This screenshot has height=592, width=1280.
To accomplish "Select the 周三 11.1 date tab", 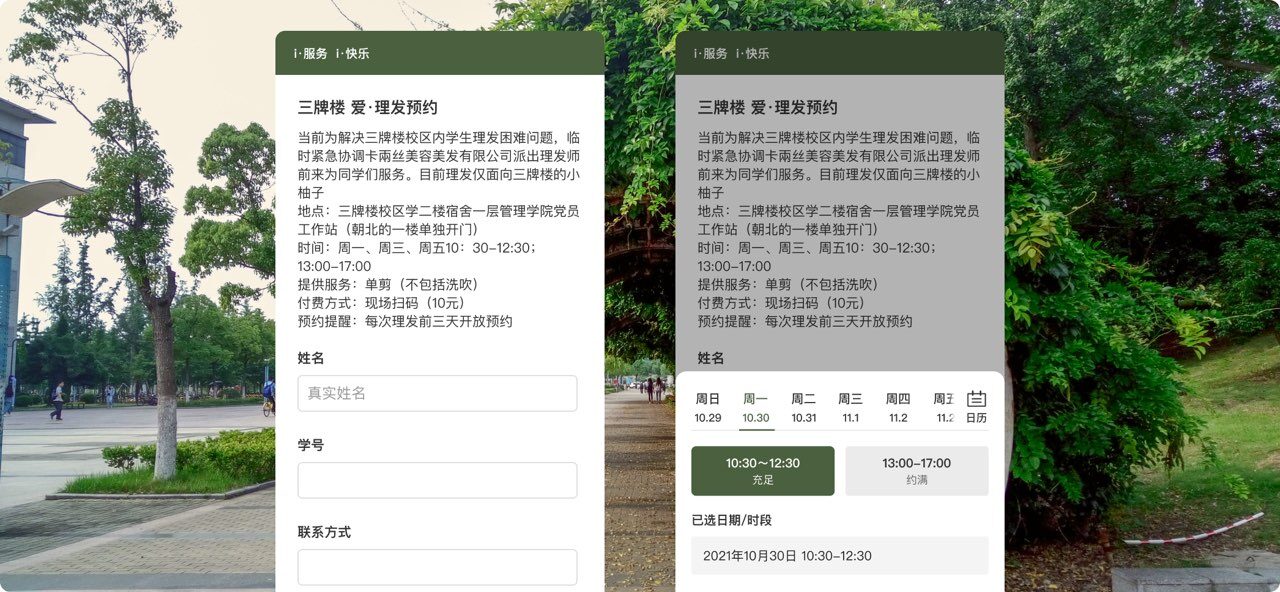I will coord(850,408).
